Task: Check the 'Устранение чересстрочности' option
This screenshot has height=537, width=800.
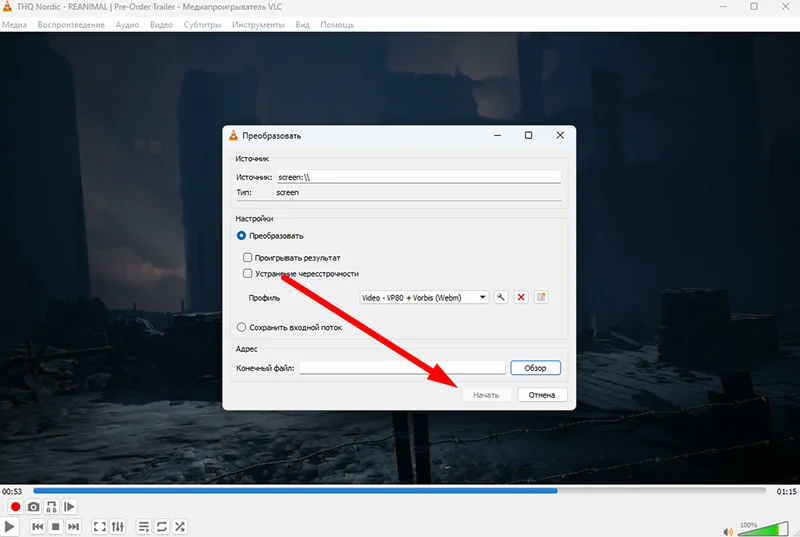Action: pyautogui.click(x=247, y=273)
